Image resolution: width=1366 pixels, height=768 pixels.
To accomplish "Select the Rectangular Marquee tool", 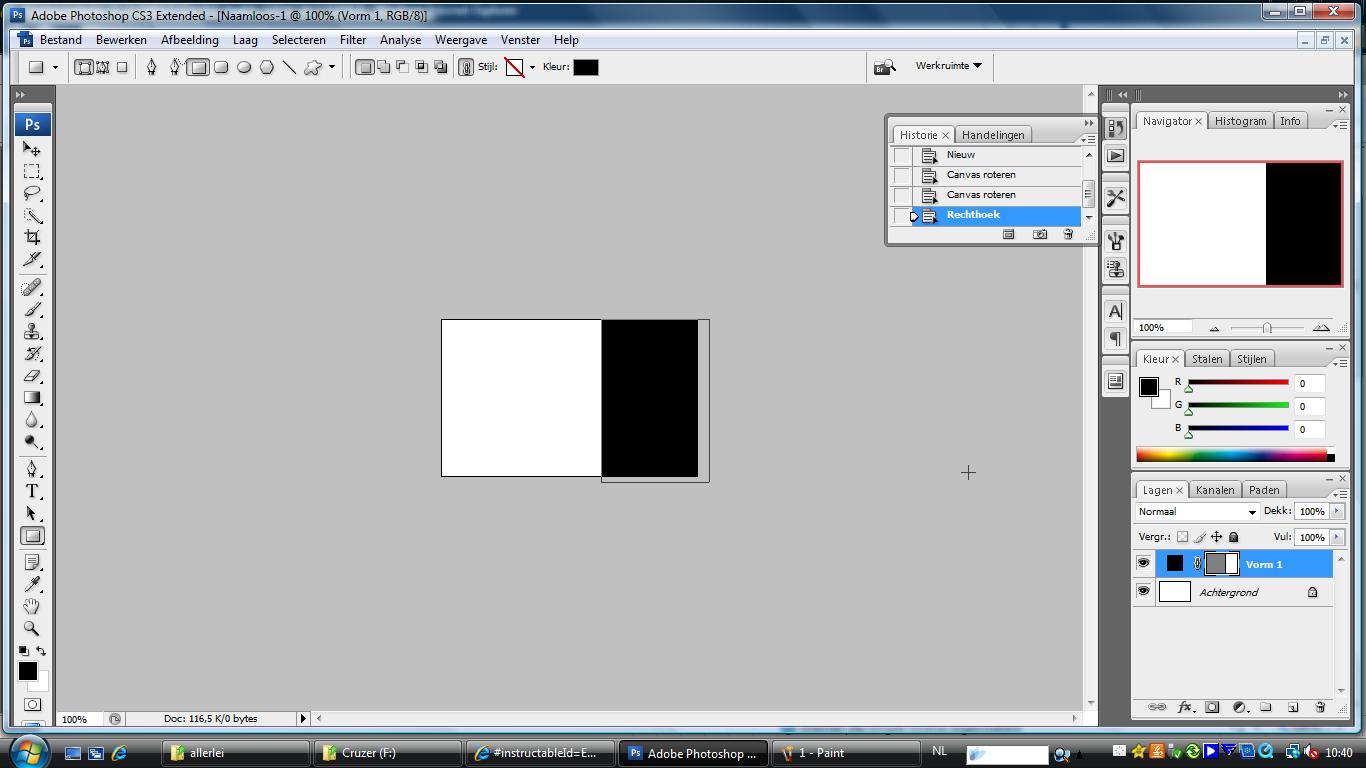I will (32, 171).
